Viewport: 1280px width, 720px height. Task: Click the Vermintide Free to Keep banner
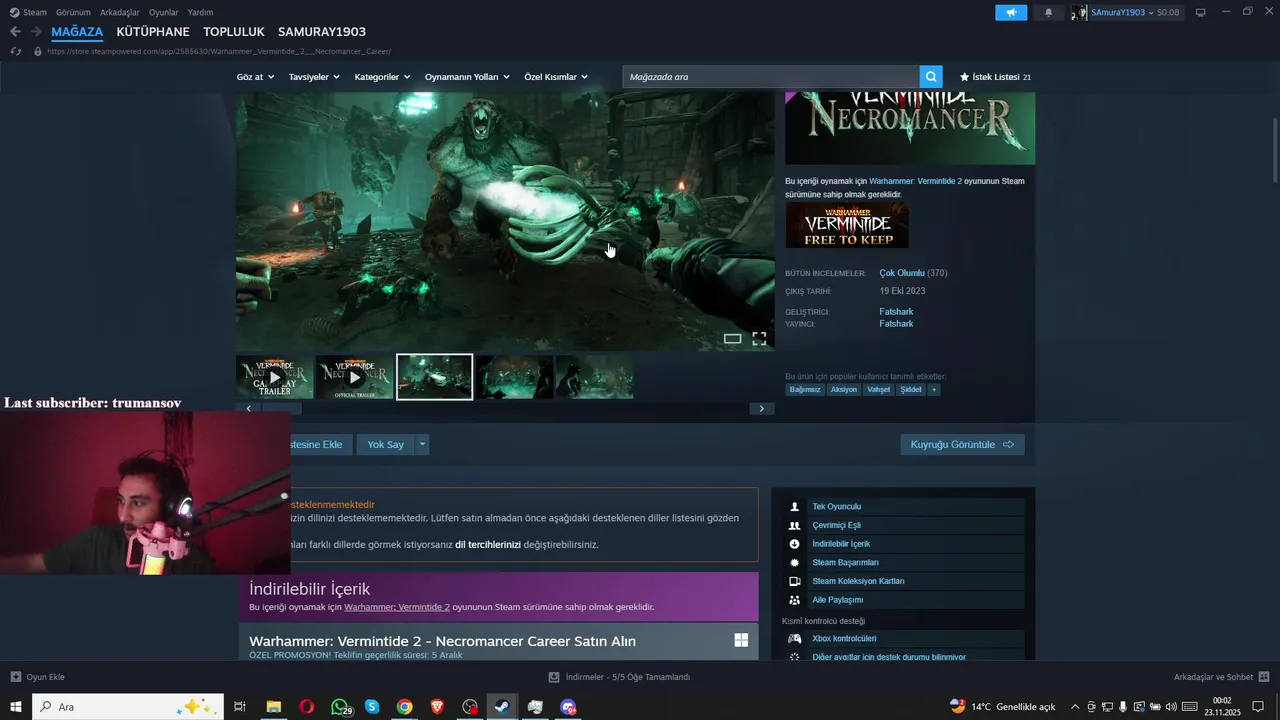[847, 225]
